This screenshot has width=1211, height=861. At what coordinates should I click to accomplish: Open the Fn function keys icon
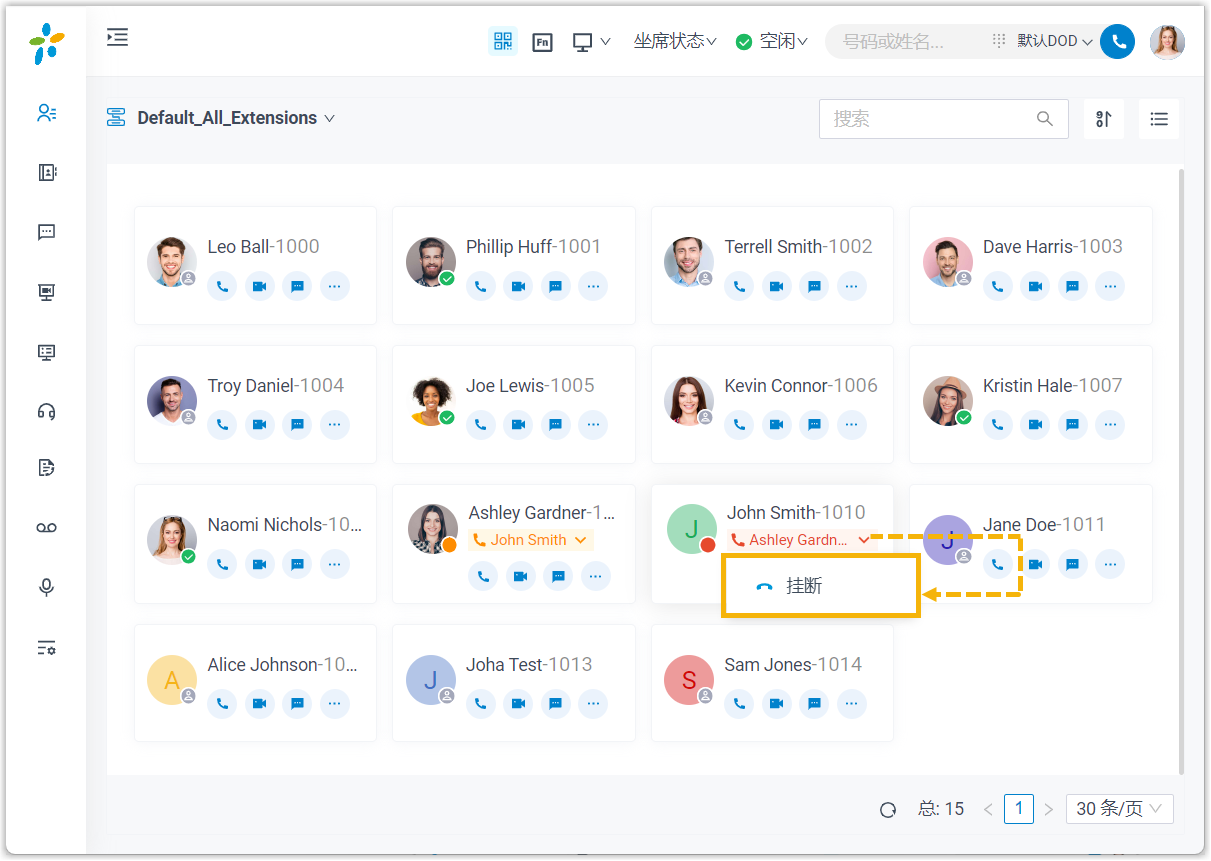(x=542, y=42)
